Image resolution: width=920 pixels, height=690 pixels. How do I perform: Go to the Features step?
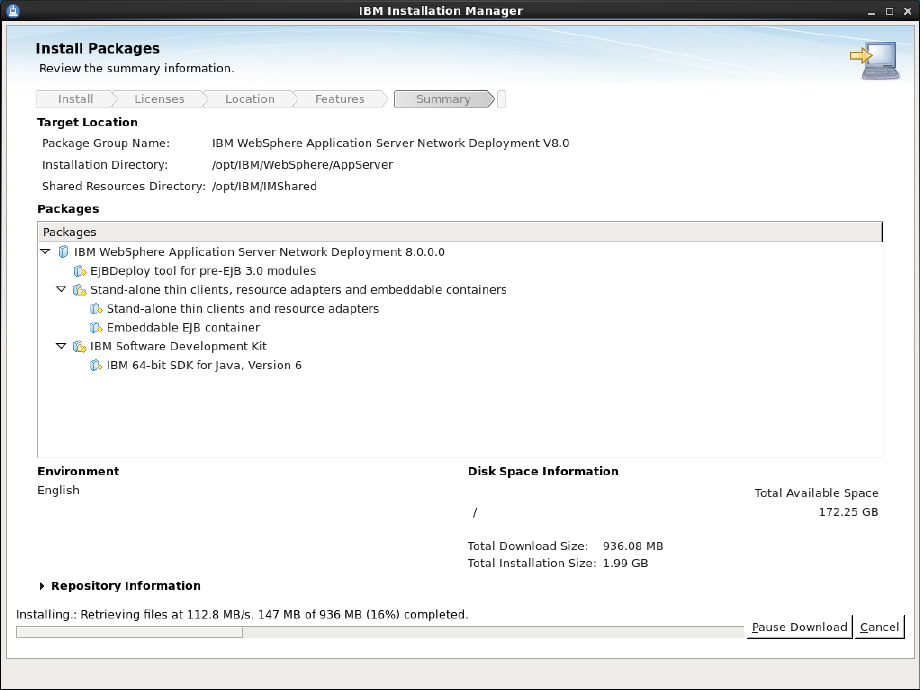[x=339, y=99]
